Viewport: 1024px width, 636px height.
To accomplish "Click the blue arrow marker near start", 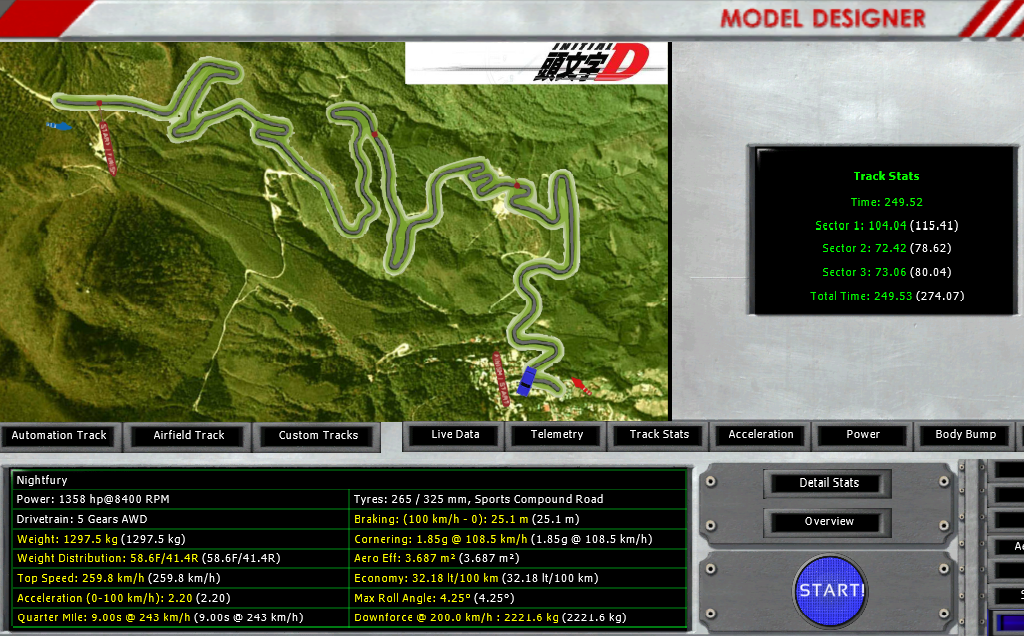I will tap(59, 125).
